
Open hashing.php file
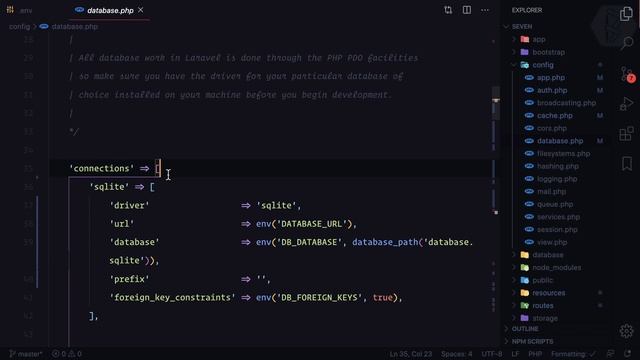pos(558,166)
